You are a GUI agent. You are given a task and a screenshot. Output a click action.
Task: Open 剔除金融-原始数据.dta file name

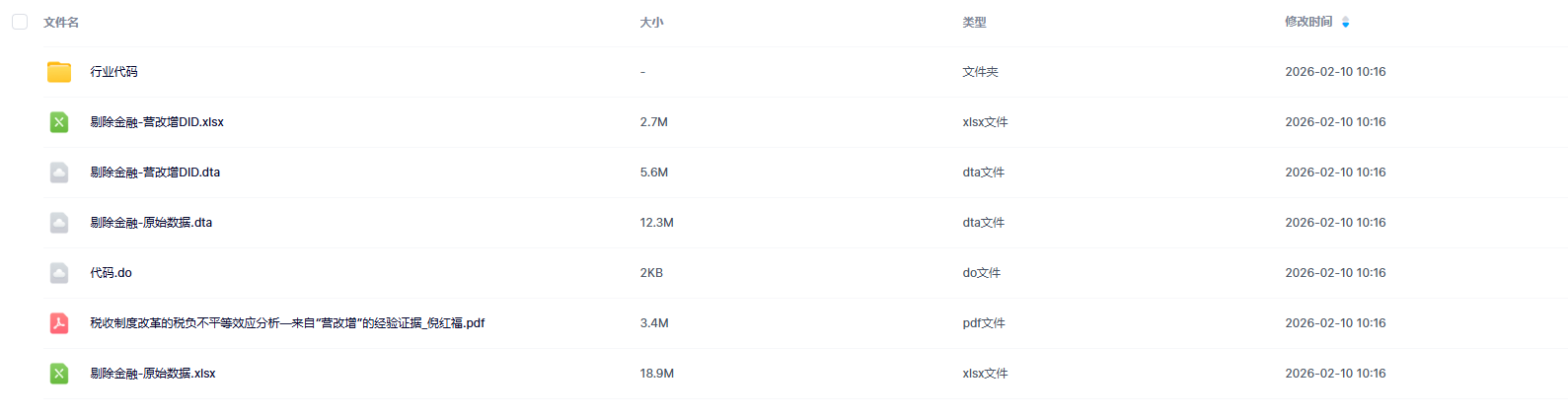pos(151,223)
